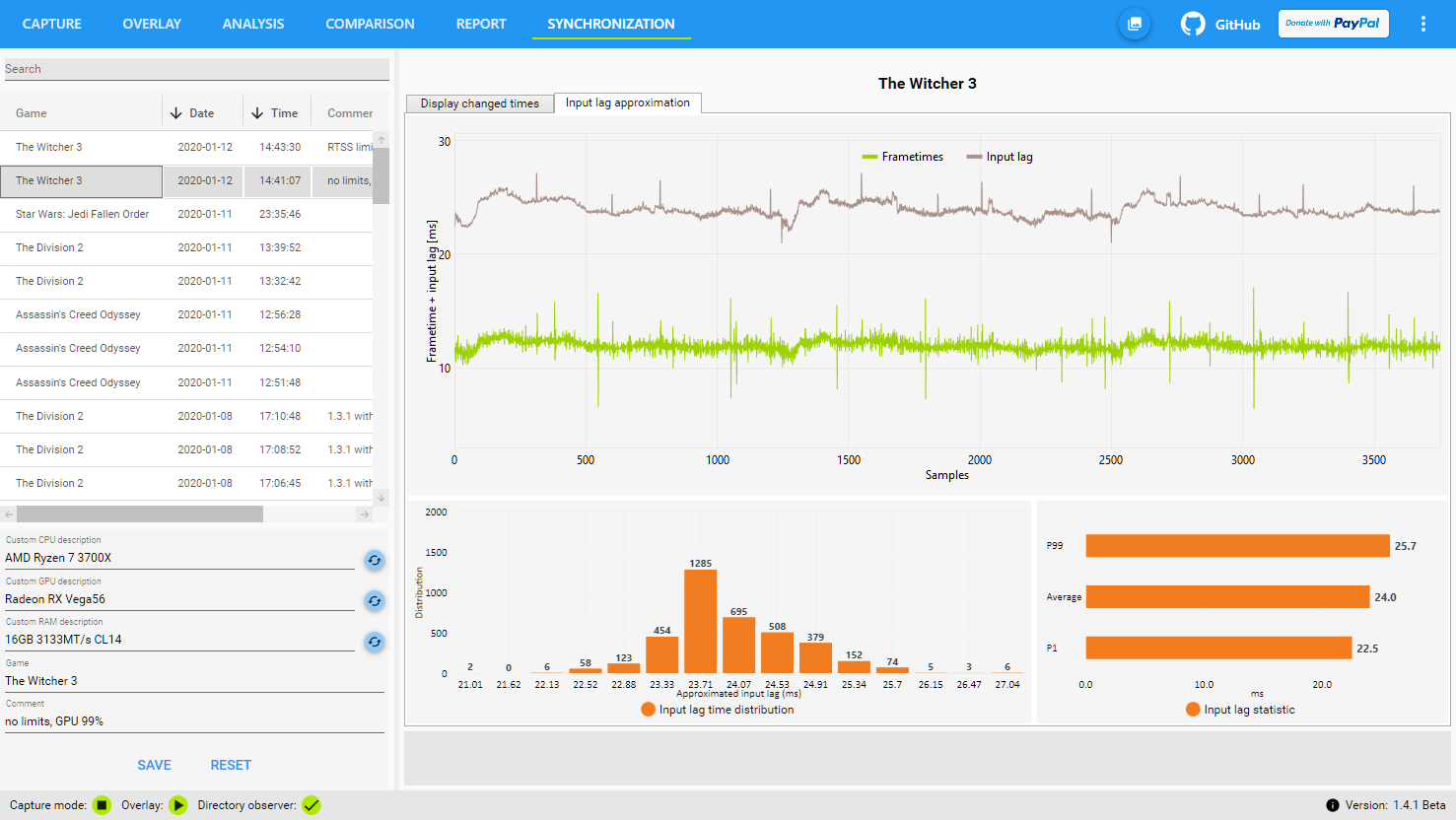Image resolution: width=1456 pixels, height=820 pixels.
Task: Switch to the Analysis tab
Action: [x=253, y=24]
